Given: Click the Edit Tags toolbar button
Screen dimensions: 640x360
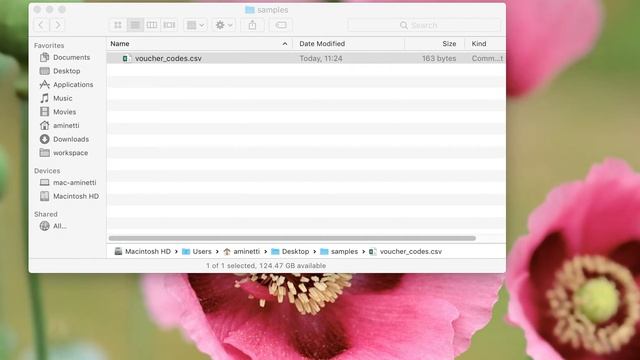Looking at the screenshot, I should 281,25.
